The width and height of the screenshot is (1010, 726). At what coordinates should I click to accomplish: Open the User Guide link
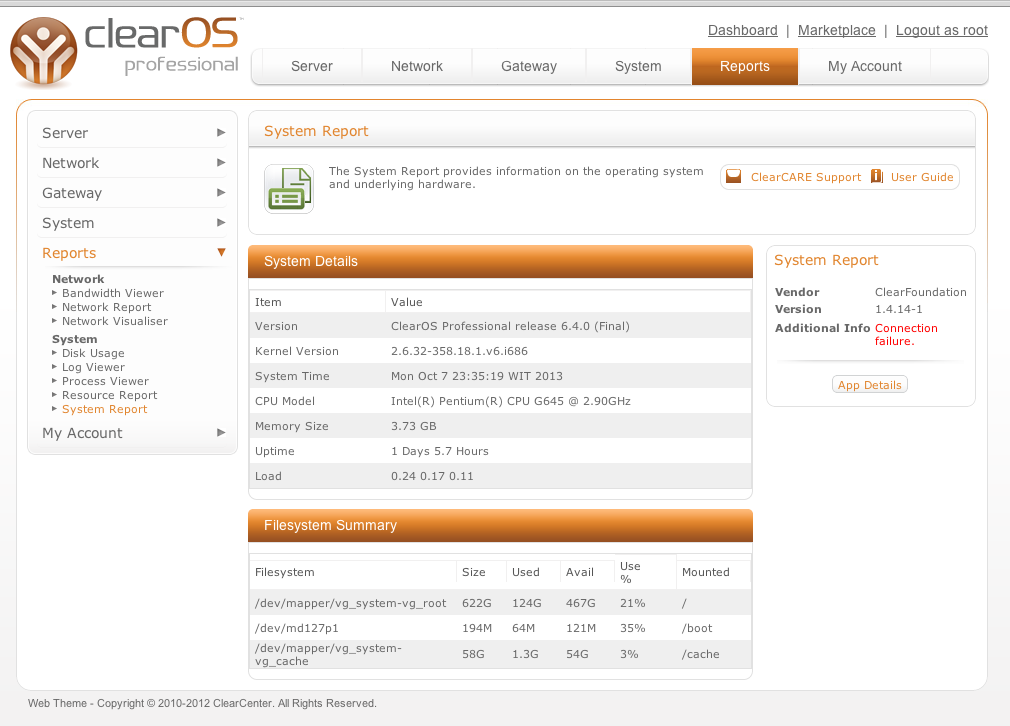pos(922,177)
